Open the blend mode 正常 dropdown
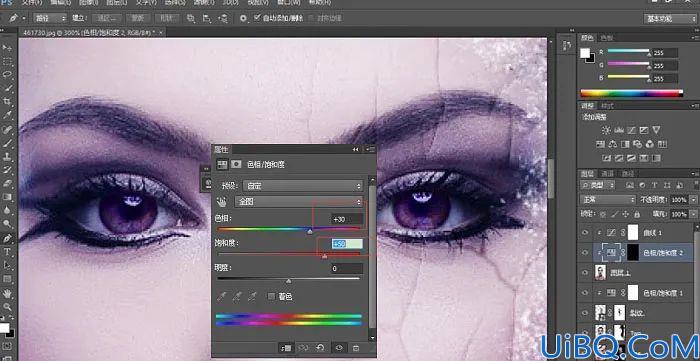 click(608, 199)
